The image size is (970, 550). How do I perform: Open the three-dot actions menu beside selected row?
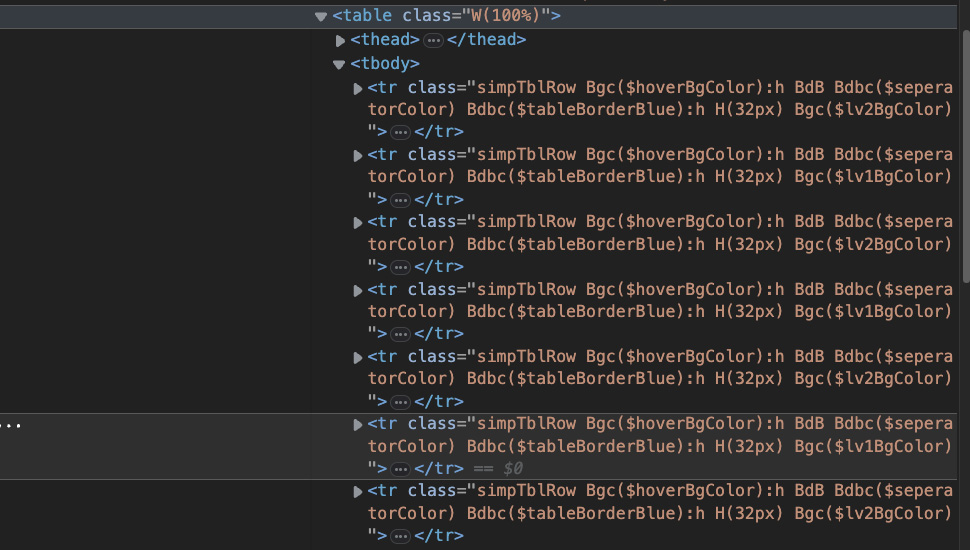11,426
